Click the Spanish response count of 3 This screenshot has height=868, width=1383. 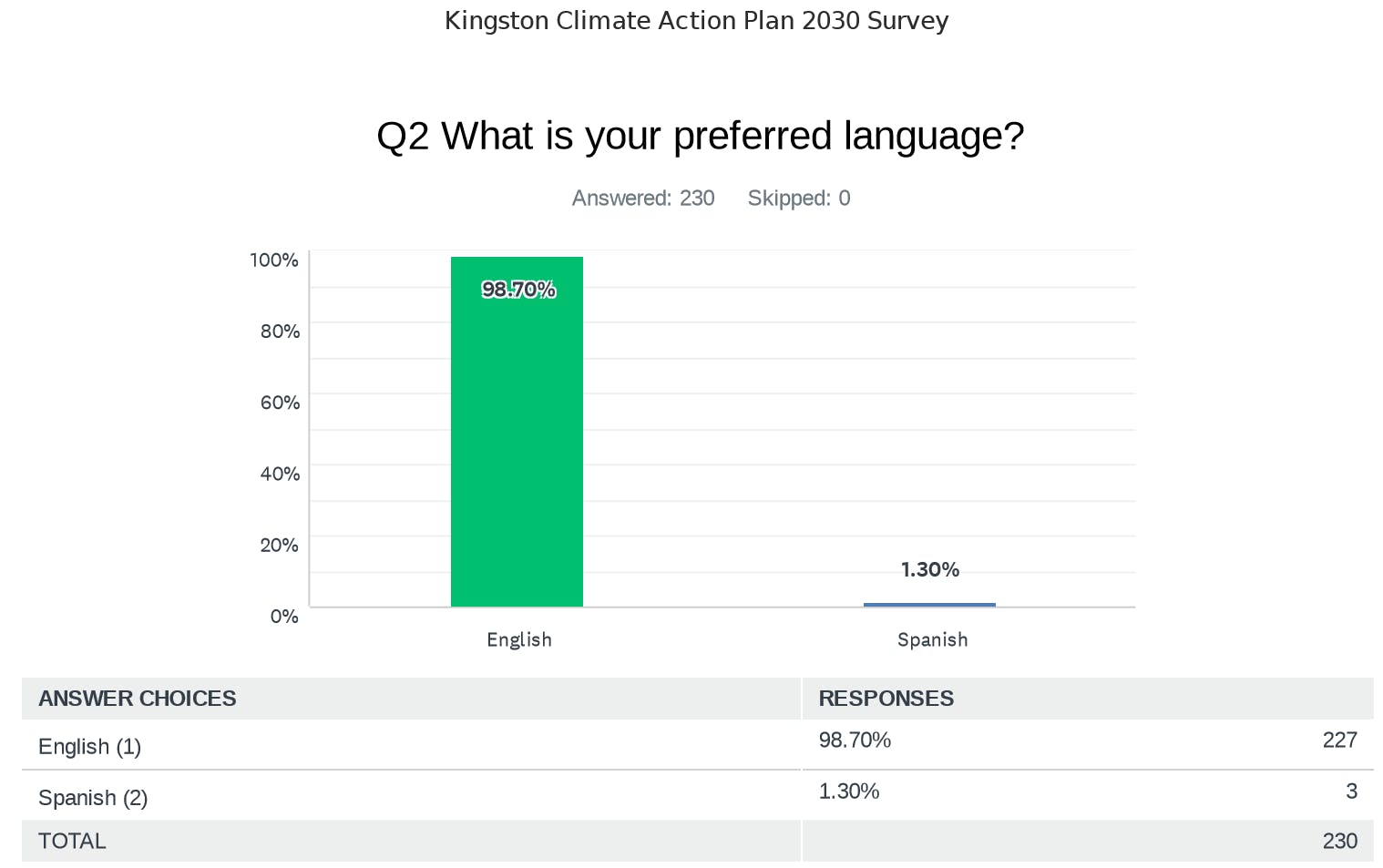[x=1351, y=791]
